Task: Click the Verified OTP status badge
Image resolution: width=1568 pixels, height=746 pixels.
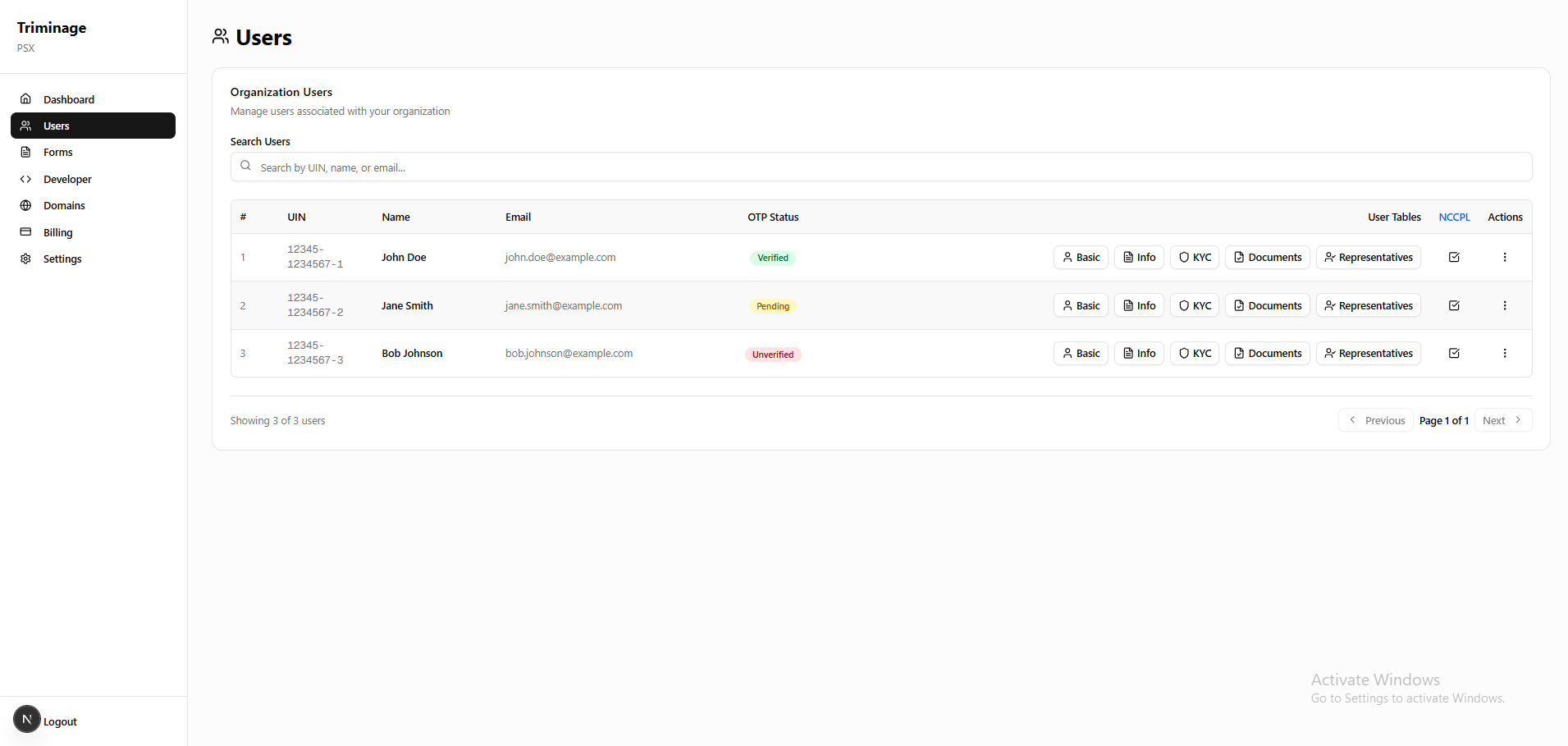Action: point(772,257)
